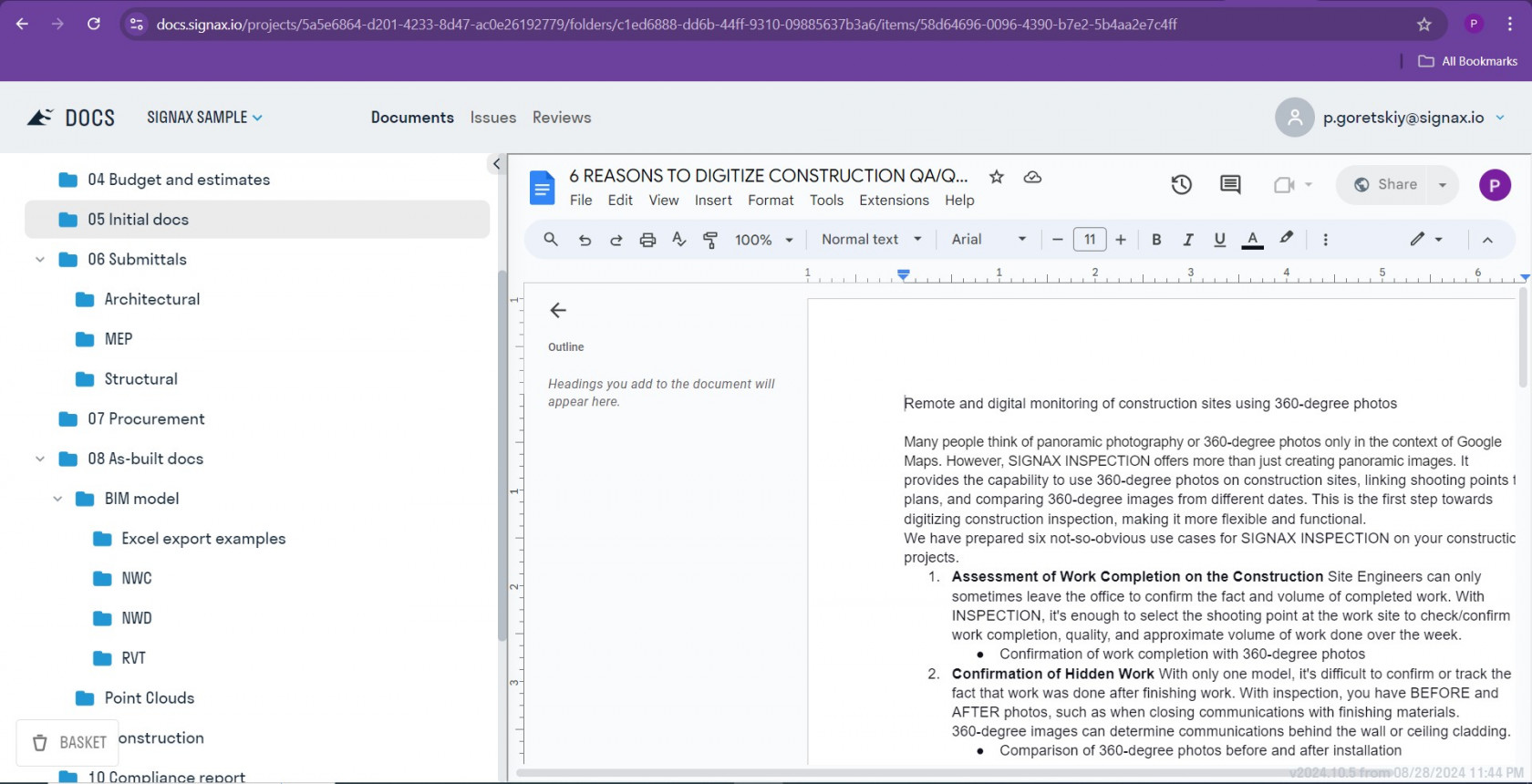Image resolution: width=1532 pixels, height=784 pixels.
Task: Collapse the folder tree sidebar
Action: point(496,164)
